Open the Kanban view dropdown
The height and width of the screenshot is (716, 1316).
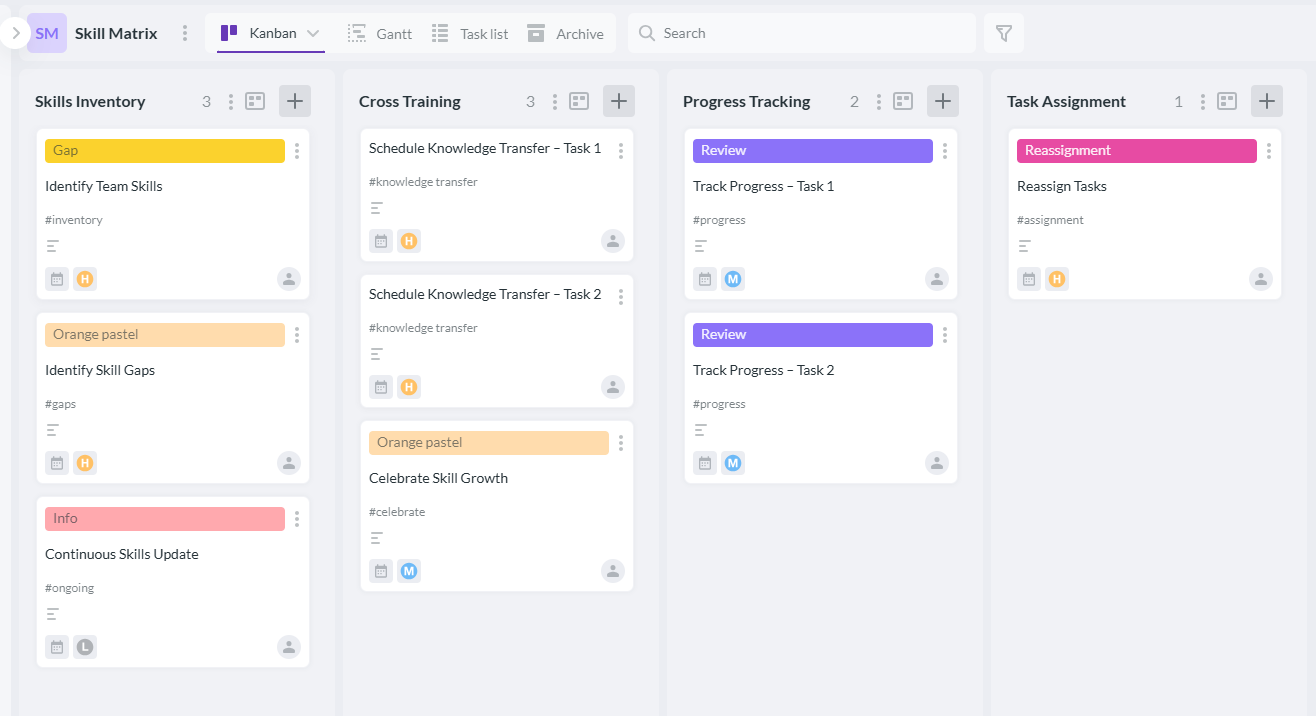tap(313, 34)
